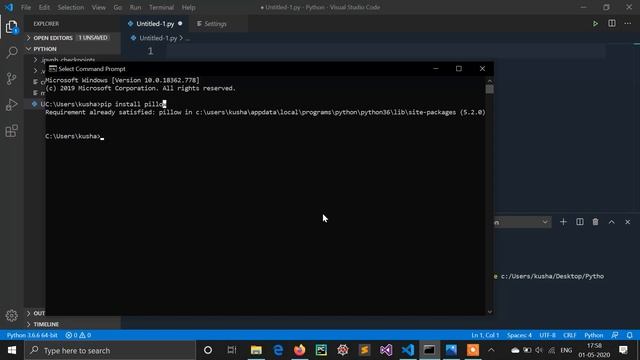This screenshot has width=640, height=360.
Task: Change encoding via UTF-8
Action: [x=547, y=335]
